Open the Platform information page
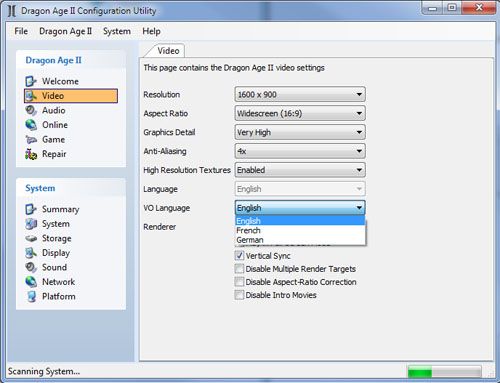Image resolution: width=500 pixels, height=383 pixels. pyautogui.click(x=59, y=296)
